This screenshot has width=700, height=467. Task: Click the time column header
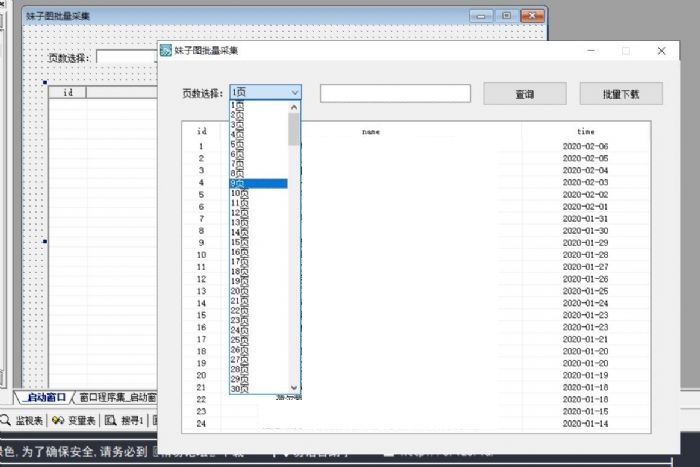coord(585,131)
